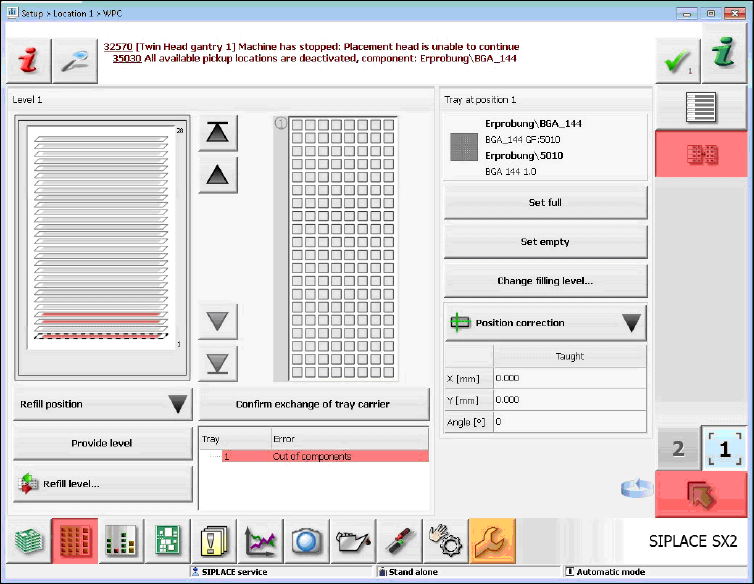The width and height of the screenshot is (754, 584).
Task: Switch to location 2 toggle
Action: coord(678,449)
